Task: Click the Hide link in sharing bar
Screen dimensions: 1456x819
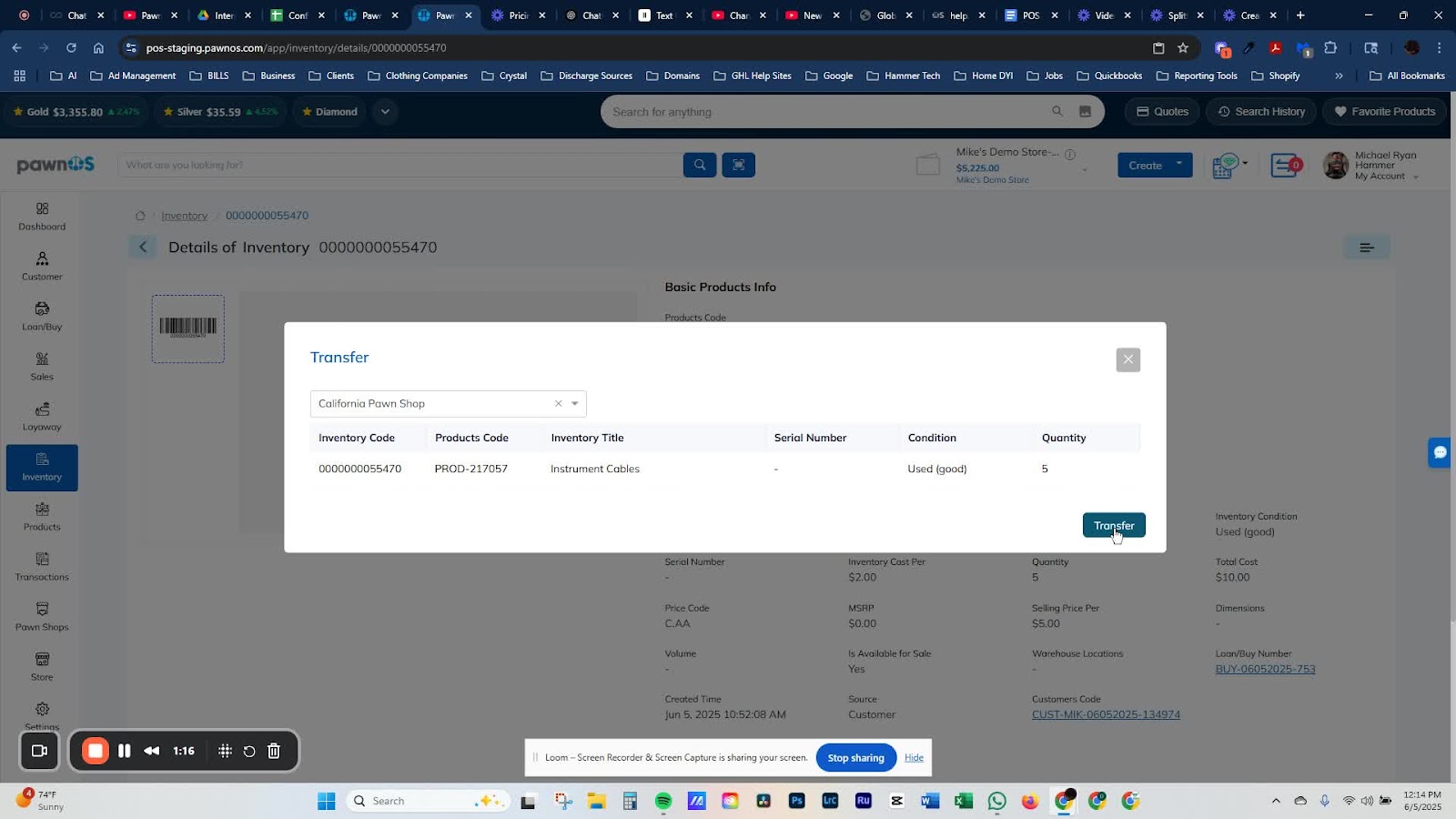Action: 914,757
